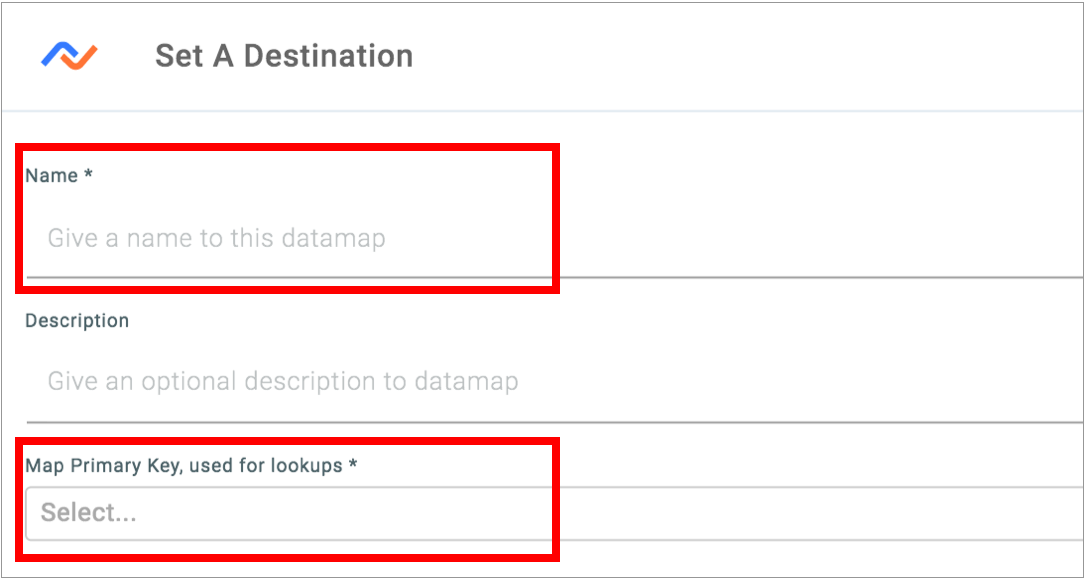Expand the primary key Select combo box
Viewport: 1084px width, 580px height.
[554, 513]
